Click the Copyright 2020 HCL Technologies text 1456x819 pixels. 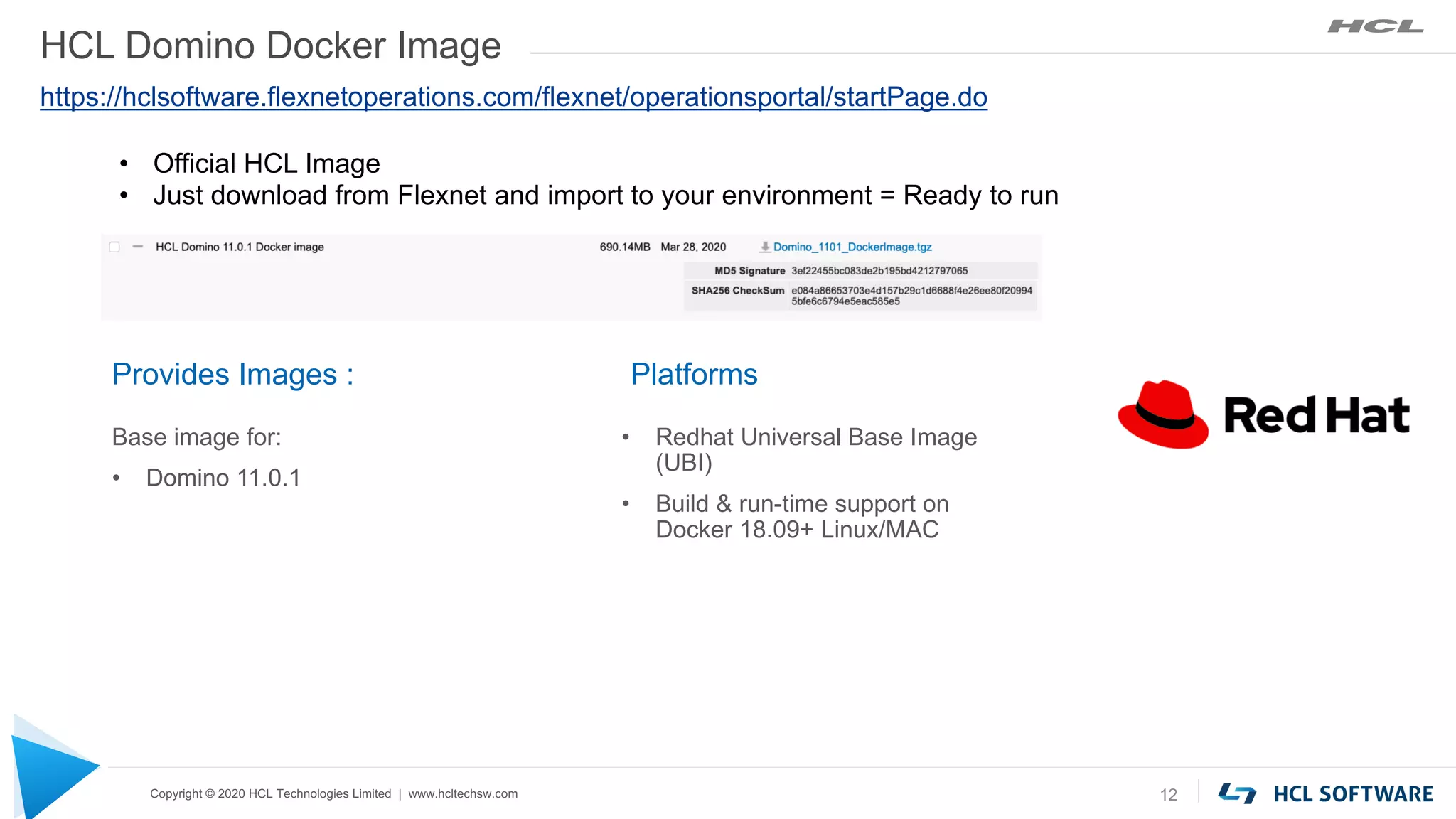(270, 793)
